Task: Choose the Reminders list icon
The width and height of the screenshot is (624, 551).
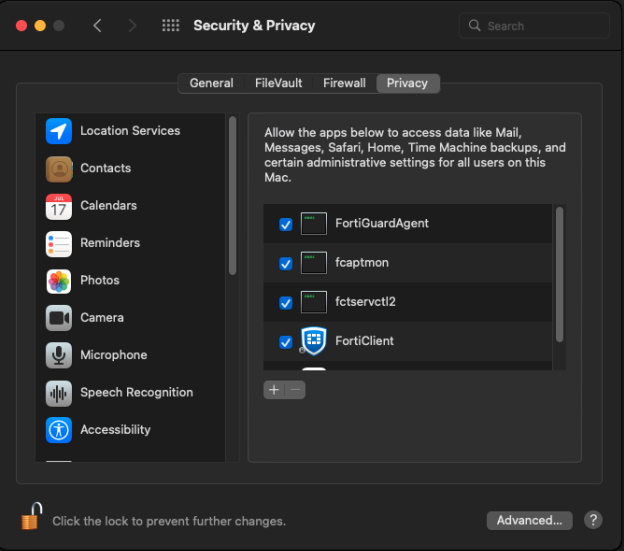Action: point(58,244)
